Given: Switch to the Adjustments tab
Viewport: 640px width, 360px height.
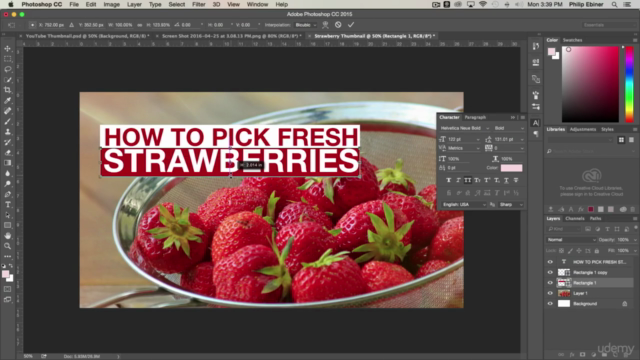Looking at the screenshot, I should click(582, 129).
